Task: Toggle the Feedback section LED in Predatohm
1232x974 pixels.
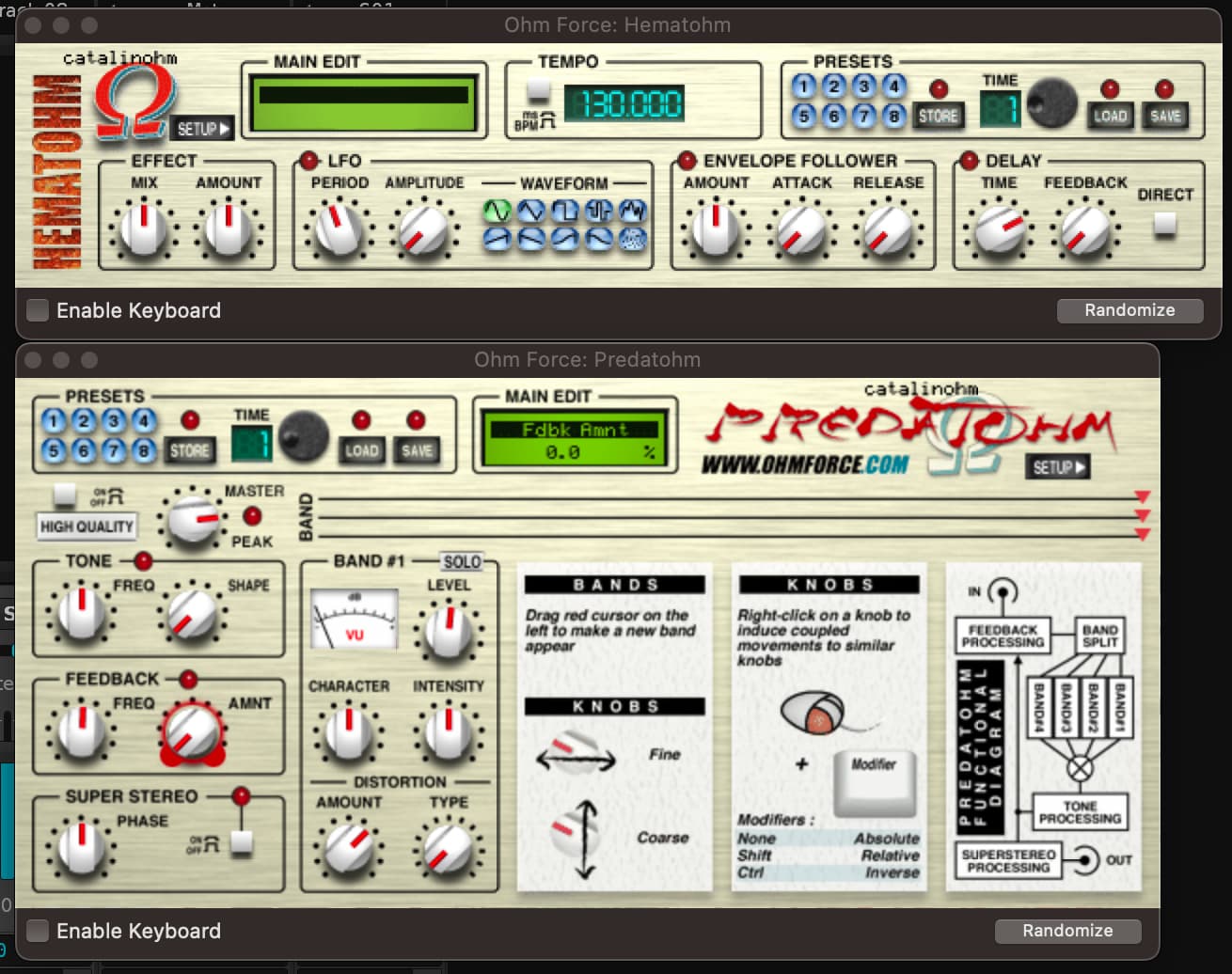Action: [x=188, y=679]
